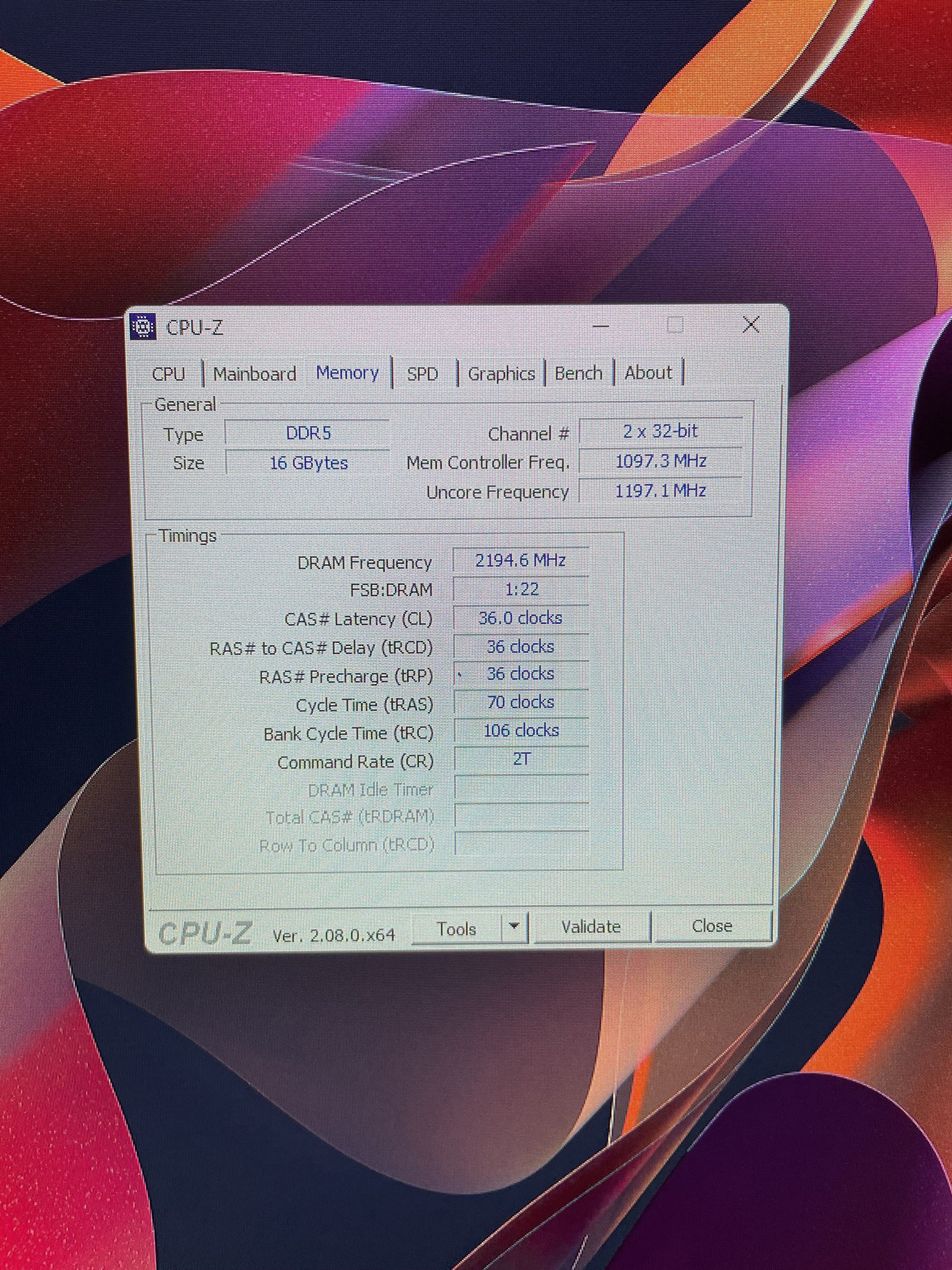
Task: Click the DRAM Frequency label
Action: (364, 563)
